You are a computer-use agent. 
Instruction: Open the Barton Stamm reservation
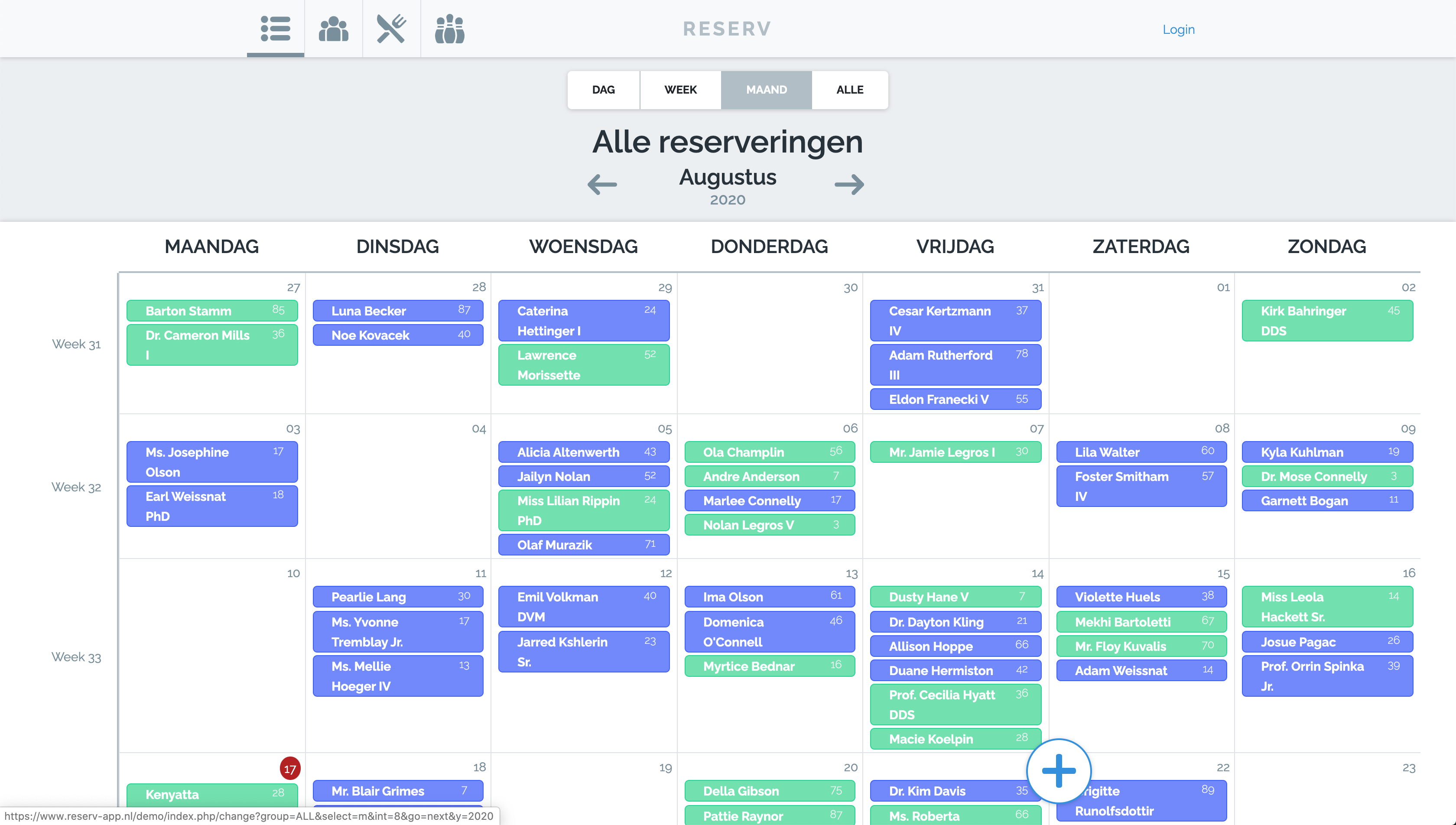[212, 311]
